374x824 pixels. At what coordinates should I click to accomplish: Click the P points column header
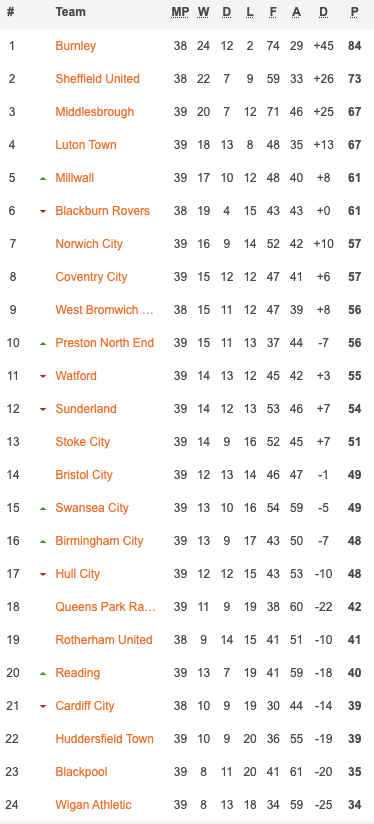[355, 12]
